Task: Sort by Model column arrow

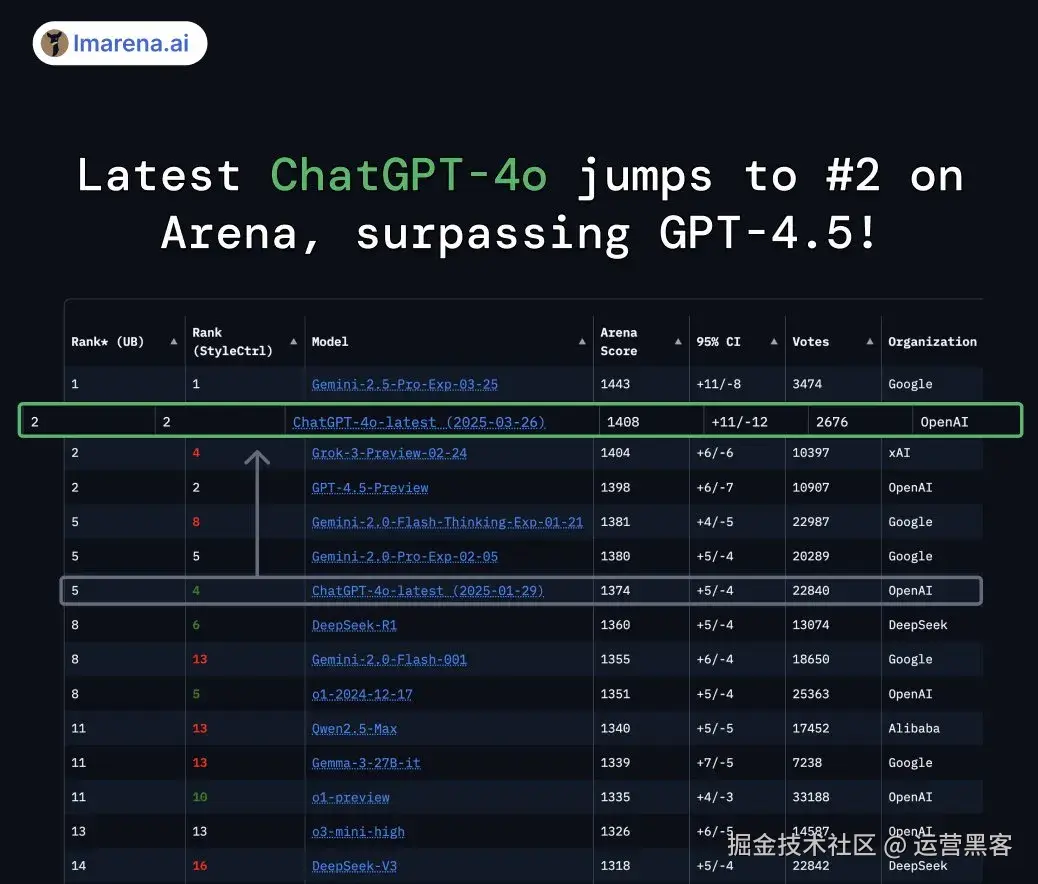Action: (x=582, y=342)
